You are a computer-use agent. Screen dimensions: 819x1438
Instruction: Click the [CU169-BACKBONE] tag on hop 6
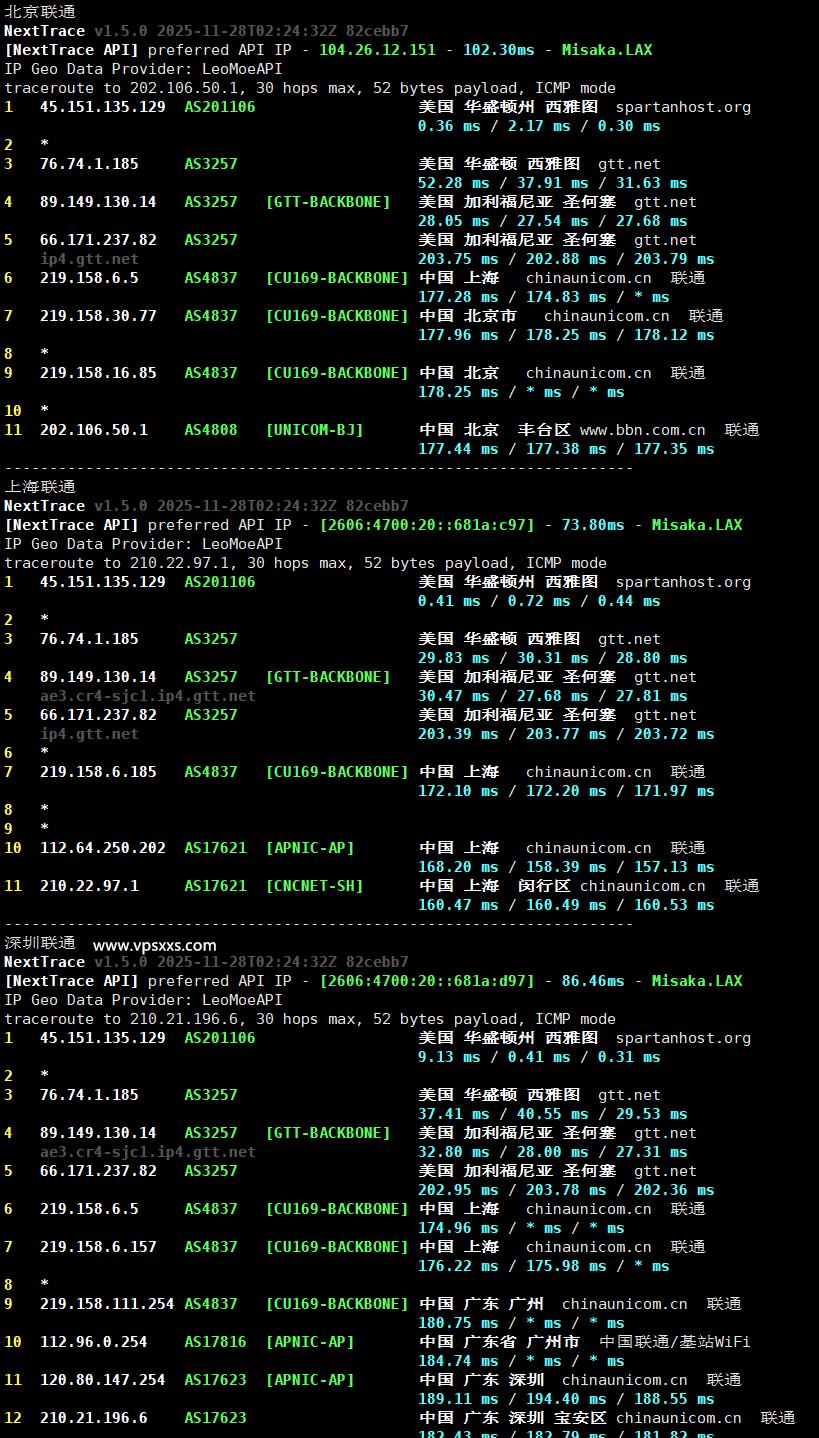click(x=339, y=277)
